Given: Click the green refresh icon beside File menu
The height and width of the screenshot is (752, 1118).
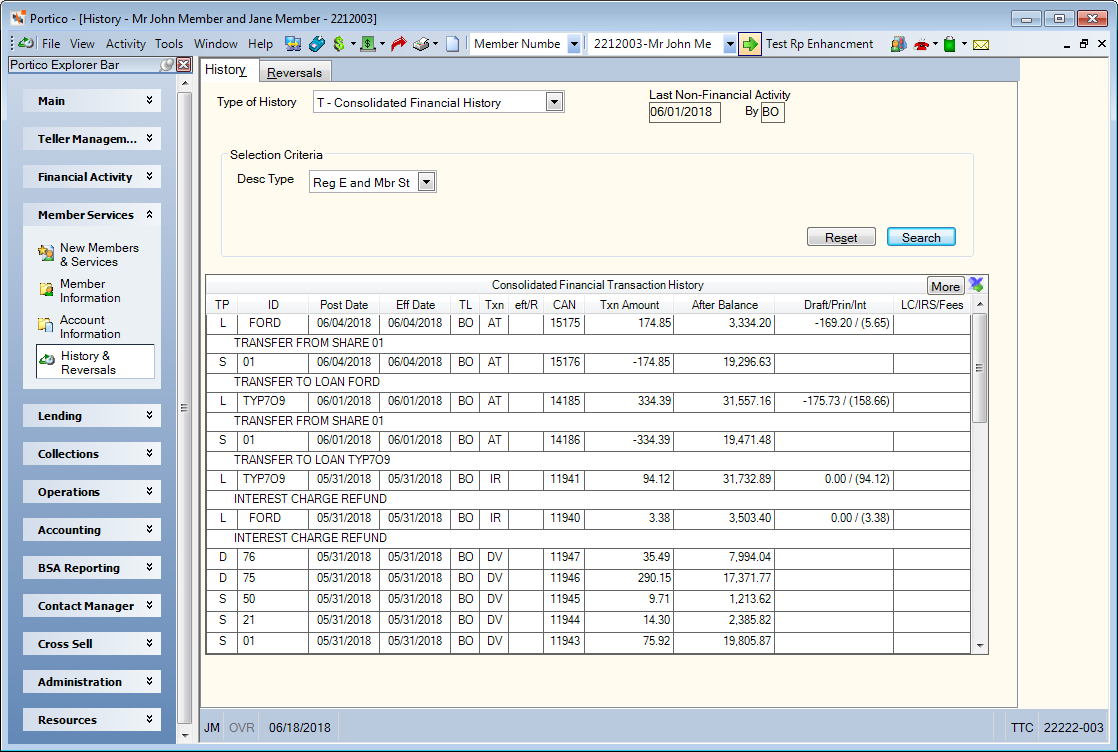Looking at the screenshot, I should point(26,43).
